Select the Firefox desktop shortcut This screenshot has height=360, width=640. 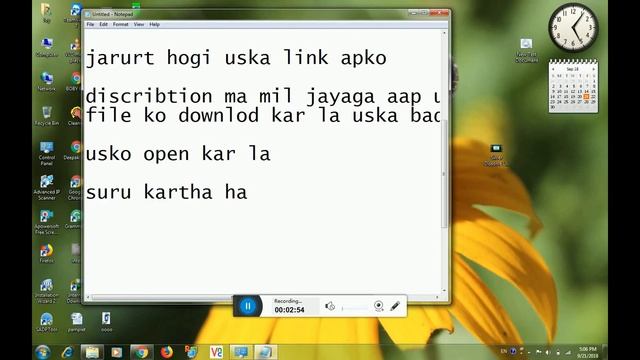(47, 253)
